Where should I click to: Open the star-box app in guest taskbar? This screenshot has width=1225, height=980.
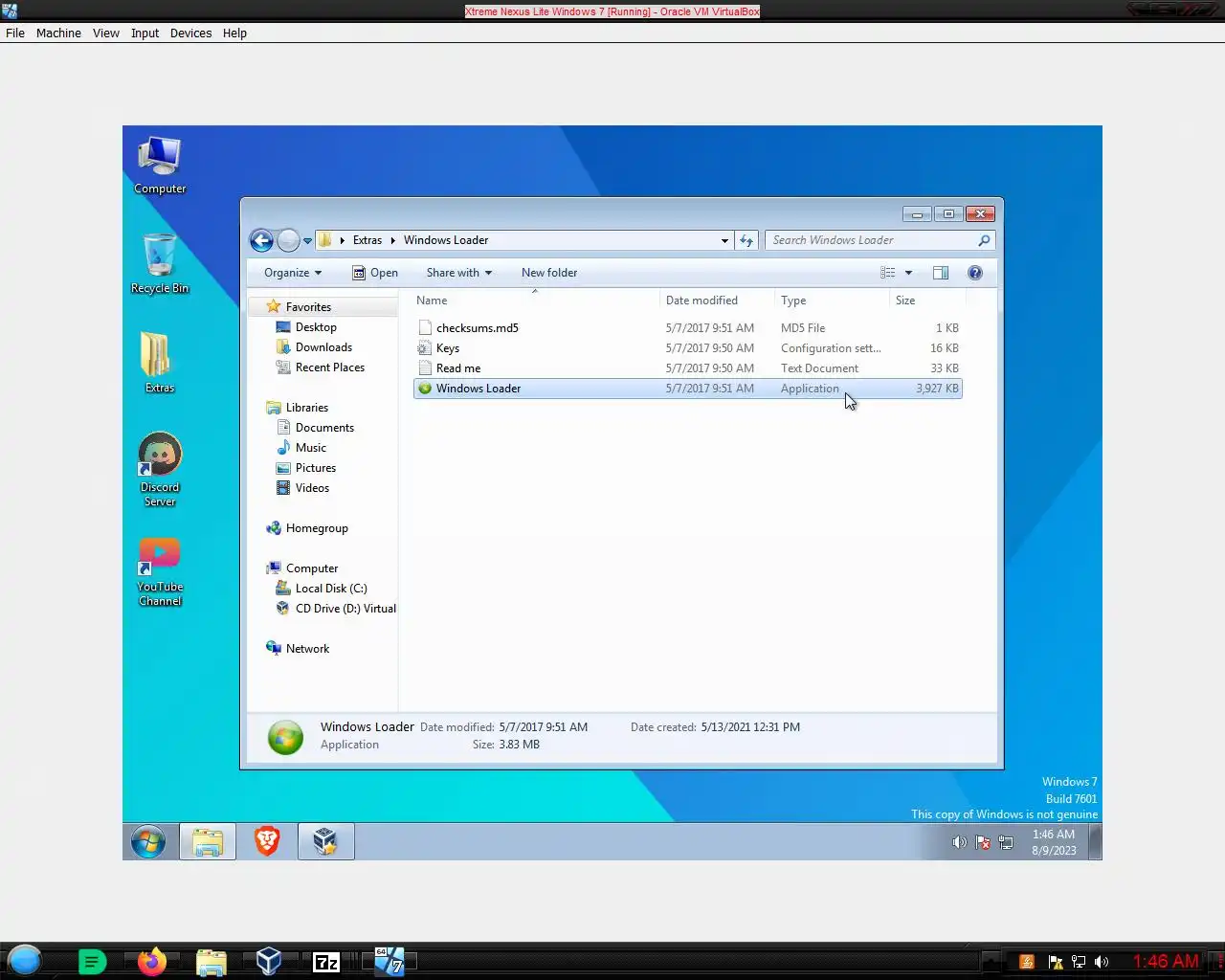(325, 842)
